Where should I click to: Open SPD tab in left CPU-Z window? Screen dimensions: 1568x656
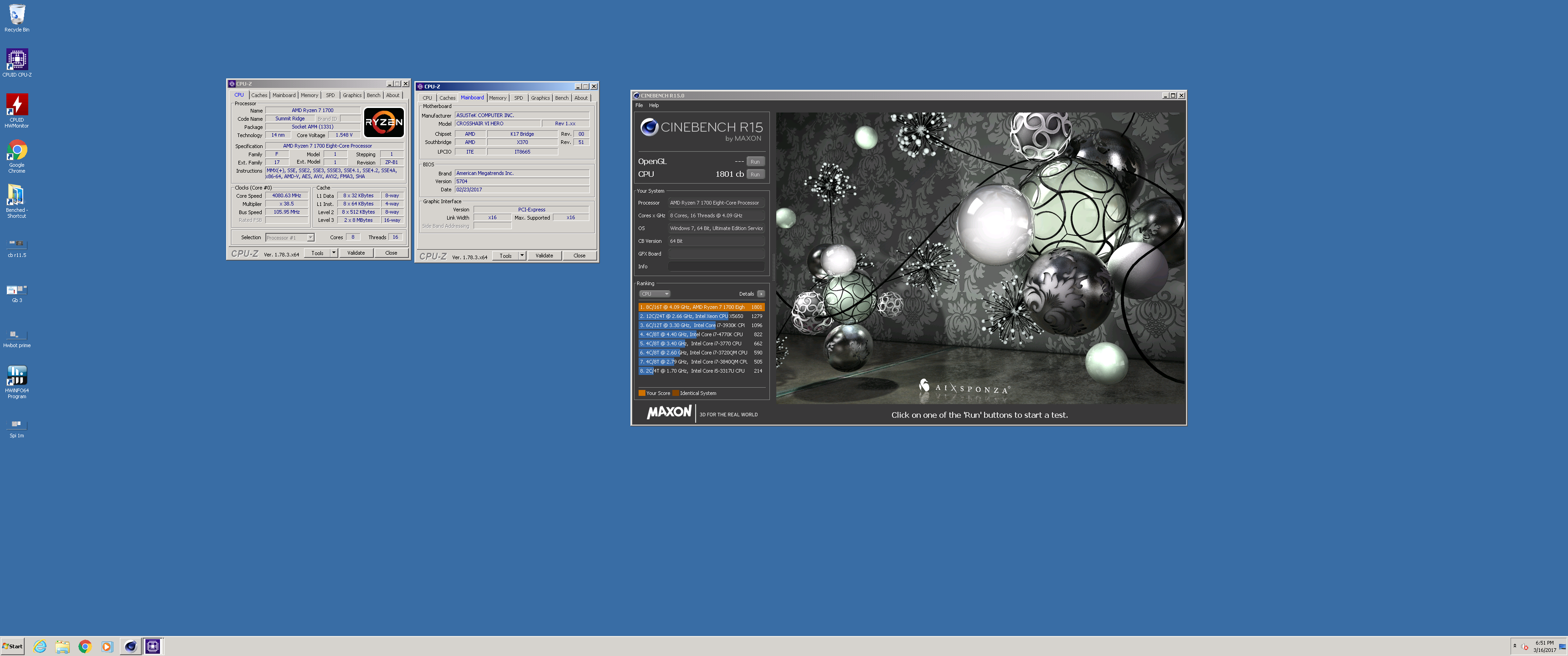click(330, 96)
